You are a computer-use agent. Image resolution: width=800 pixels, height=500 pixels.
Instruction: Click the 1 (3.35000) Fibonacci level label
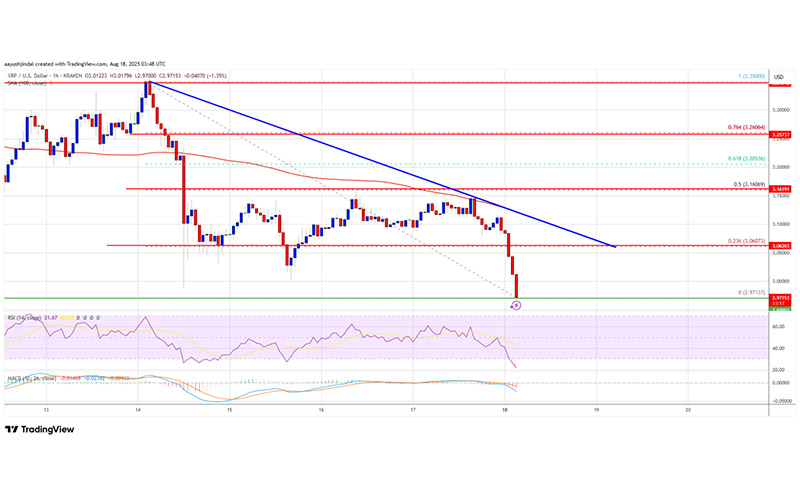pyautogui.click(x=752, y=76)
